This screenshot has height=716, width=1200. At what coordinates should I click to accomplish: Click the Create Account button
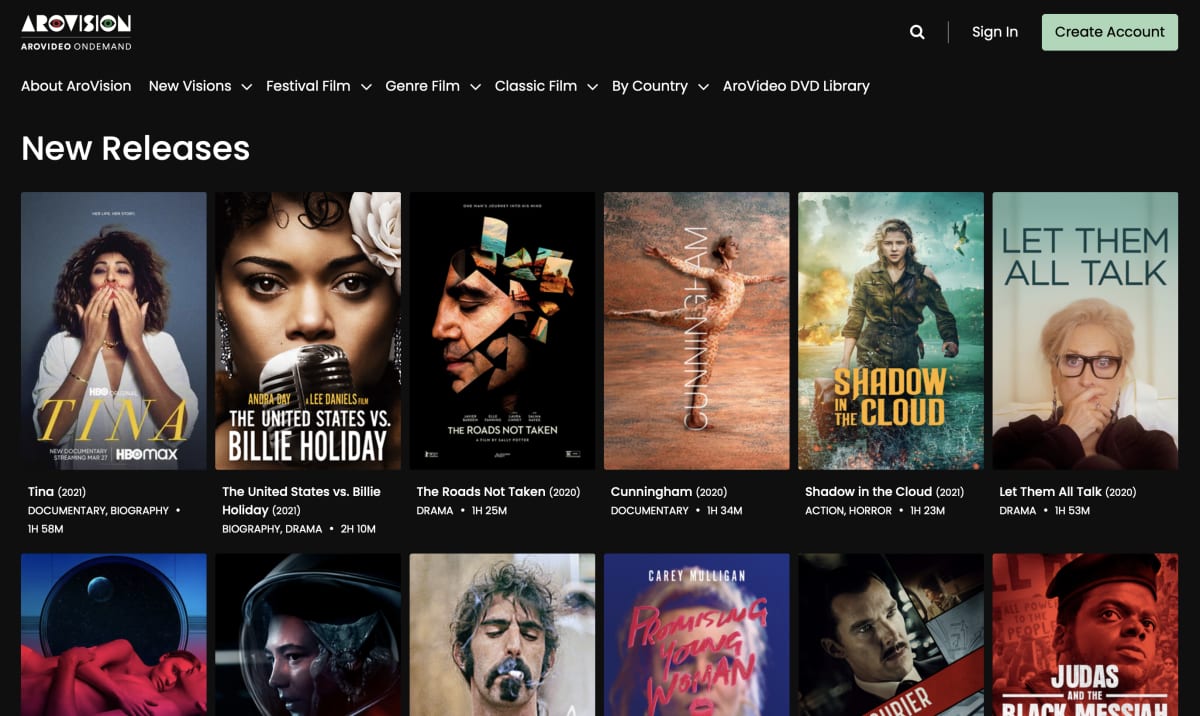point(1110,32)
